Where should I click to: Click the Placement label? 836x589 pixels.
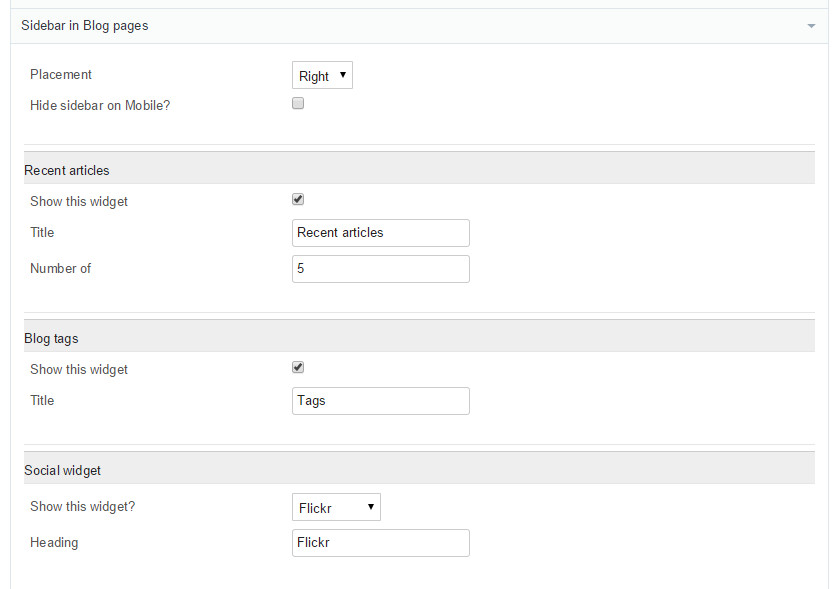tap(61, 75)
